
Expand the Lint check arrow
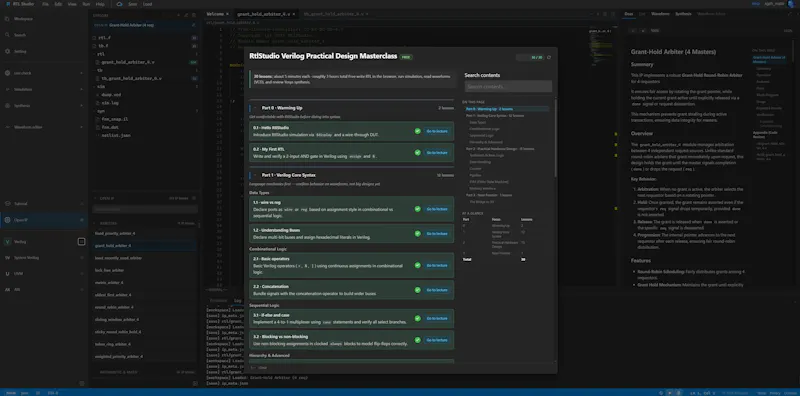pyautogui.click(x=82, y=73)
